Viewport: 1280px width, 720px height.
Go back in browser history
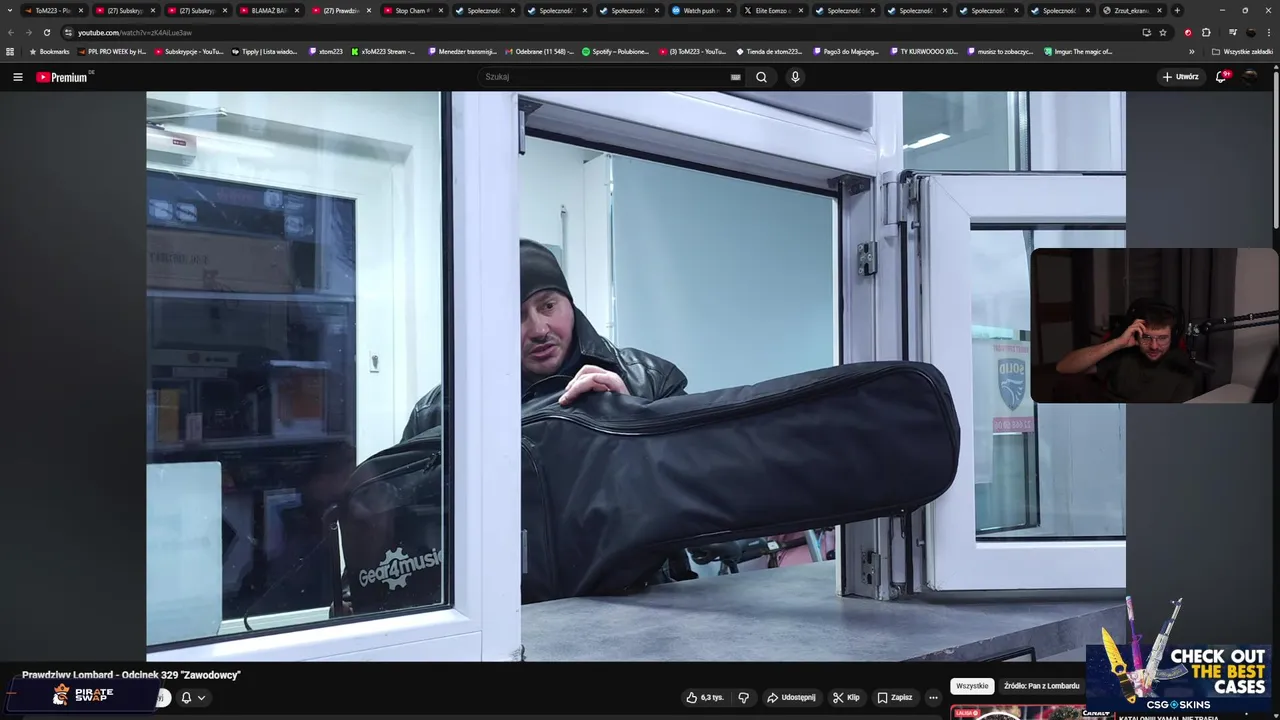[11, 32]
